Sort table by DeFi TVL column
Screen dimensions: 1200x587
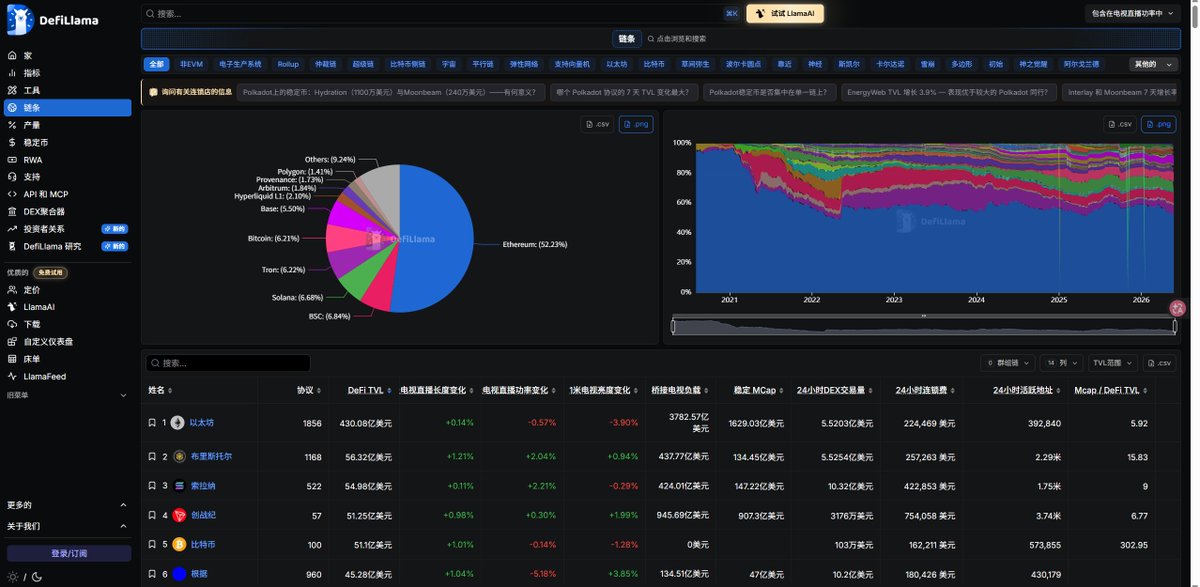click(x=369, y=390)
